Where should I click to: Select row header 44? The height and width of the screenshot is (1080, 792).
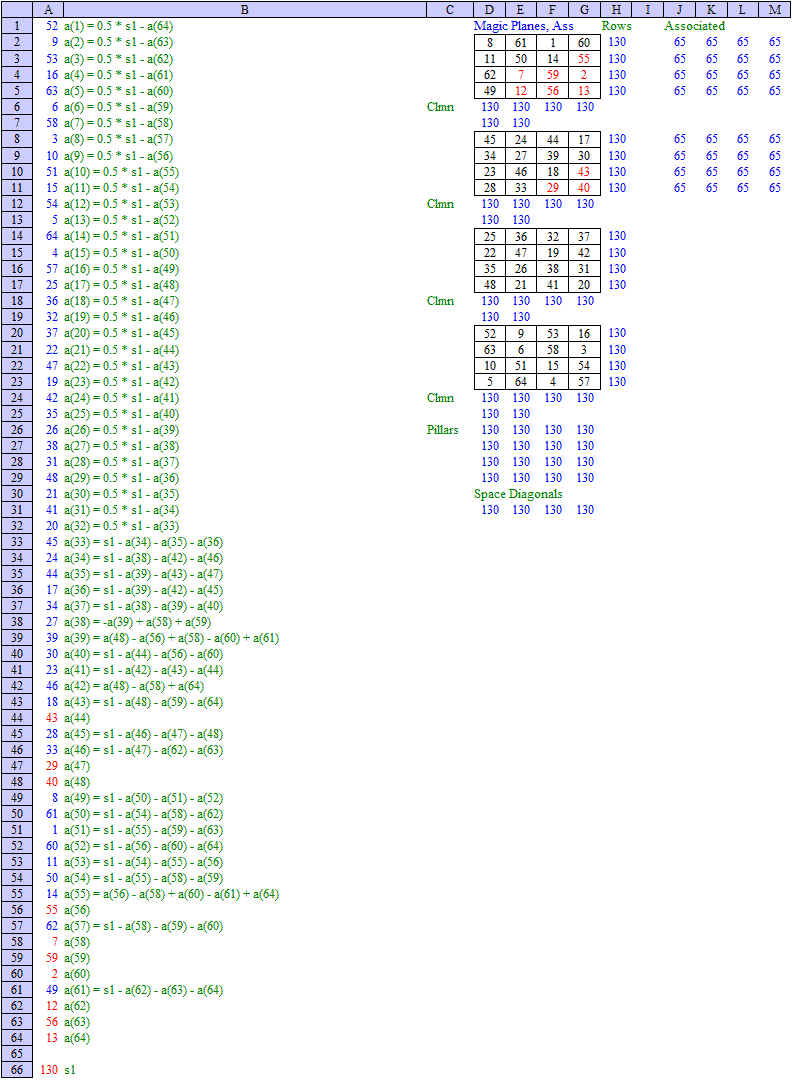[17, 718]
